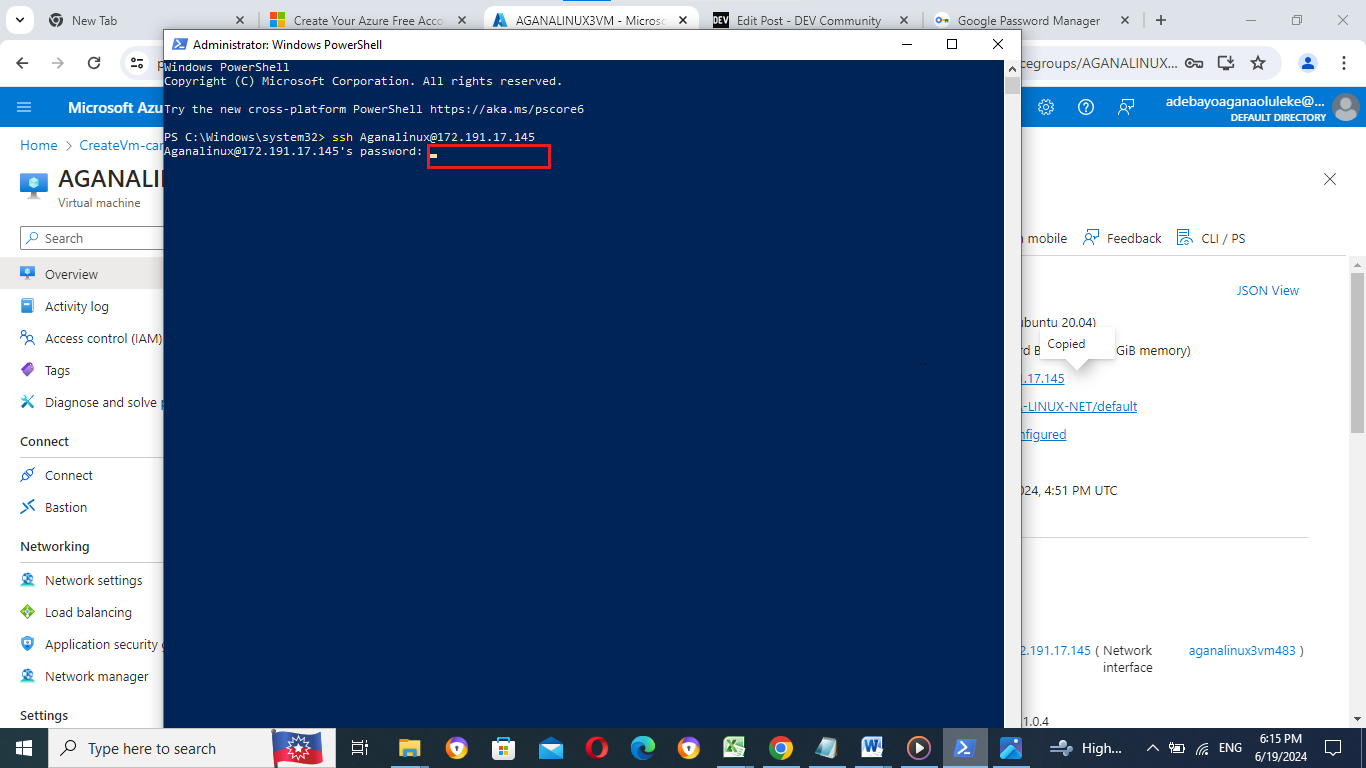Open the Azure portal hamburger menu
1366x768 pixels.
24,107
